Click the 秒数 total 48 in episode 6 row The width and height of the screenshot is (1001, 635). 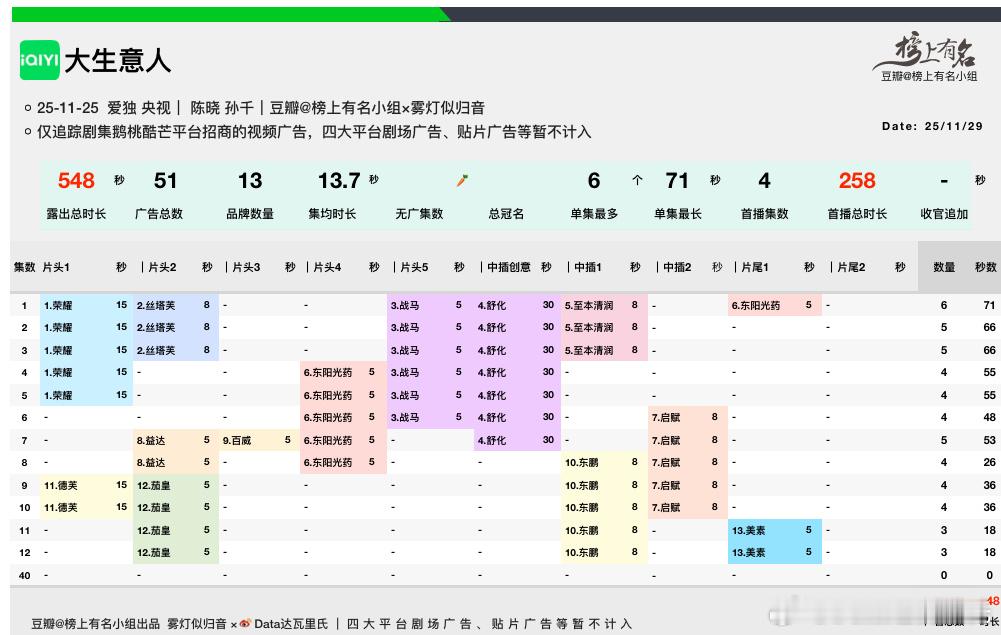pyautogui.click(x=990, y=417)
